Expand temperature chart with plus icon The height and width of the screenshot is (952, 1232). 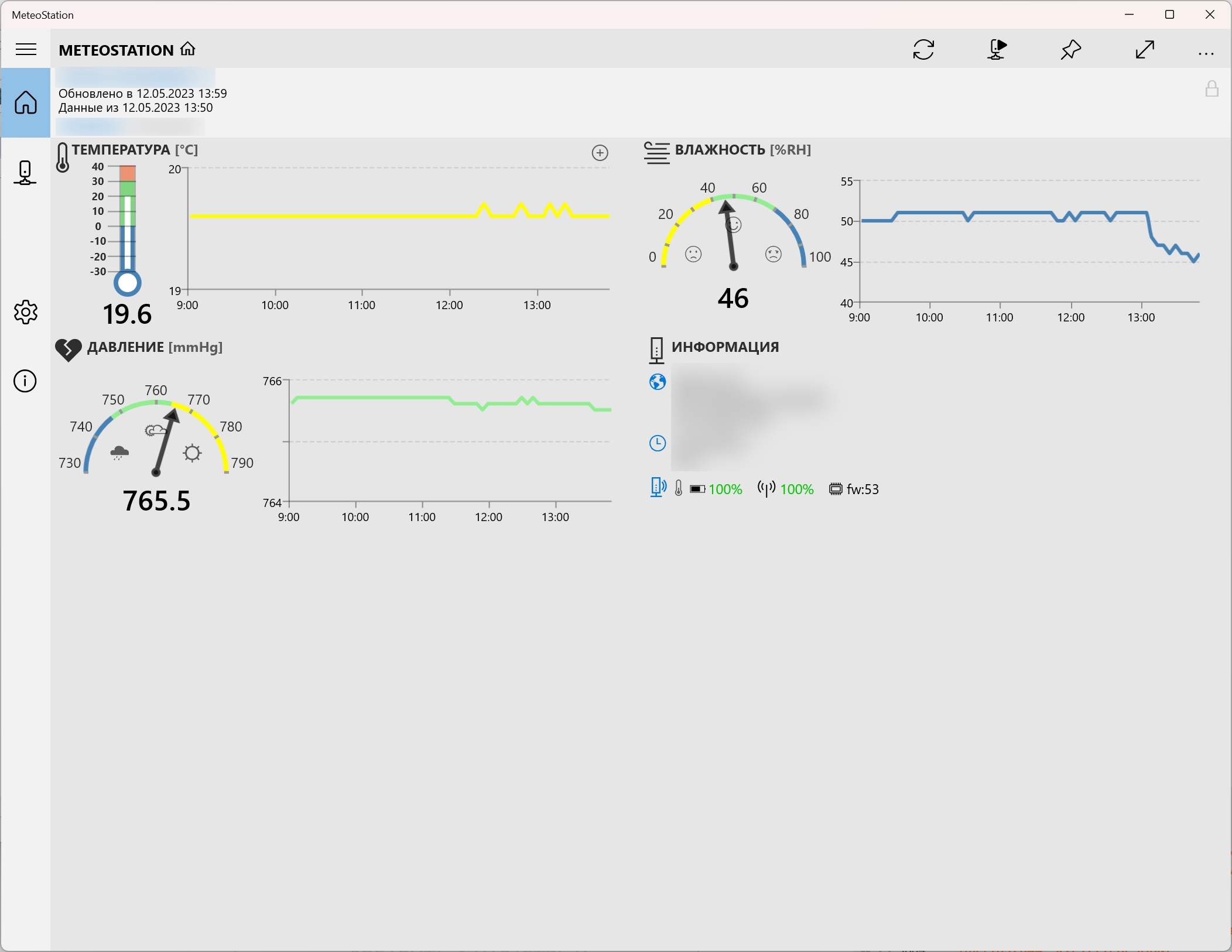coord(600,153)
